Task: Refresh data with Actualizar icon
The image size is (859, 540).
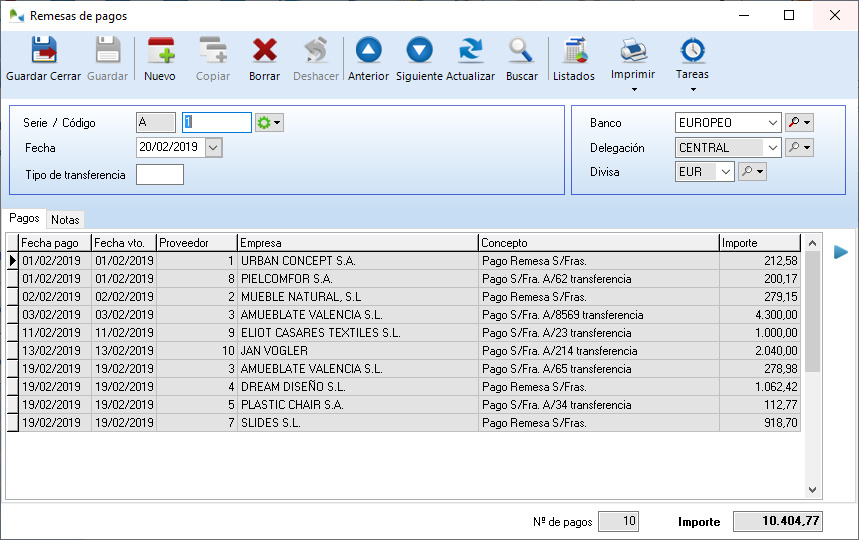Action: [x=470, y=51]
